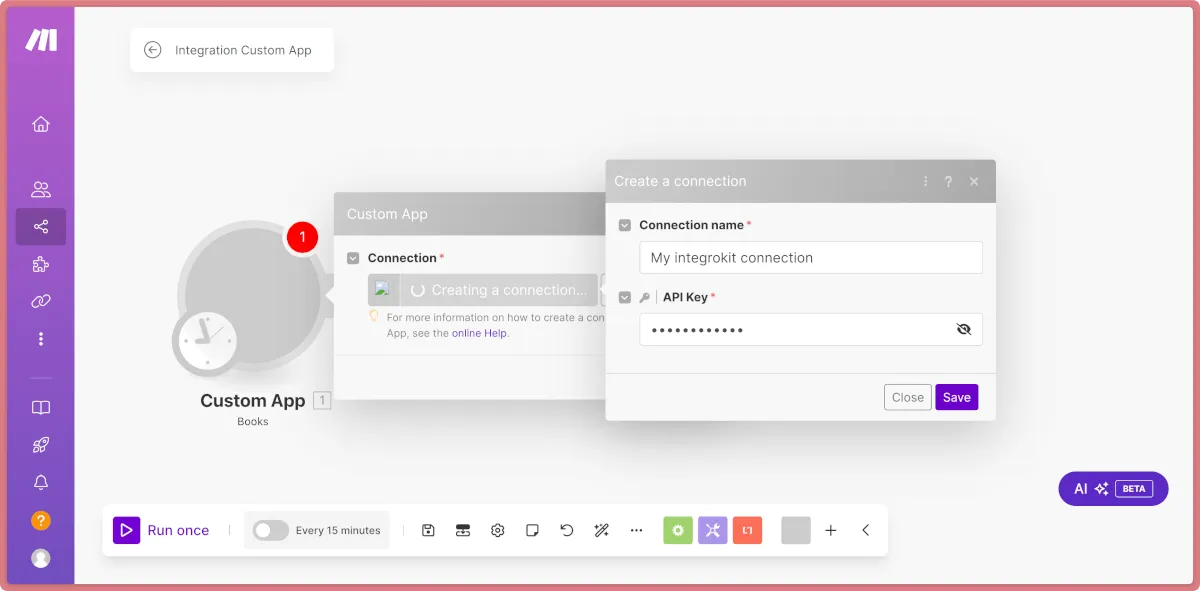This screenshot has height=591, width=1200.
Task: Open the Resource hub book icon
Action: pyautogui.click(x=41, y=408)
